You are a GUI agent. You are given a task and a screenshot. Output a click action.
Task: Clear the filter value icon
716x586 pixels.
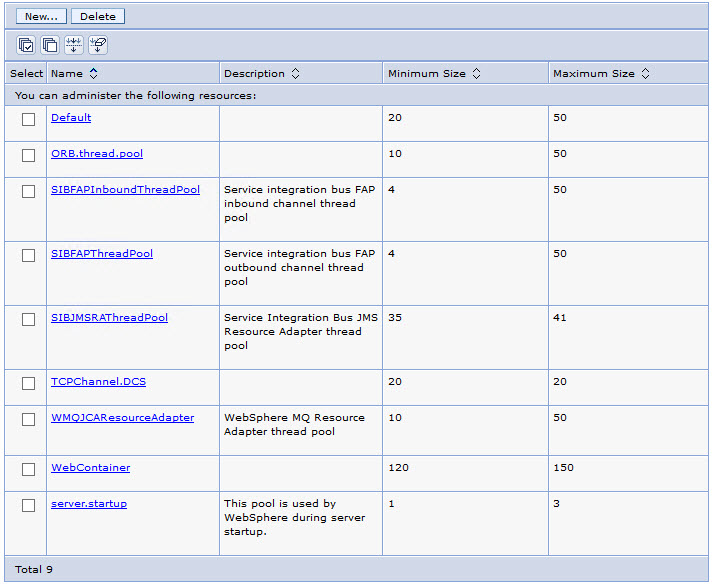click(x=98, y=45)
